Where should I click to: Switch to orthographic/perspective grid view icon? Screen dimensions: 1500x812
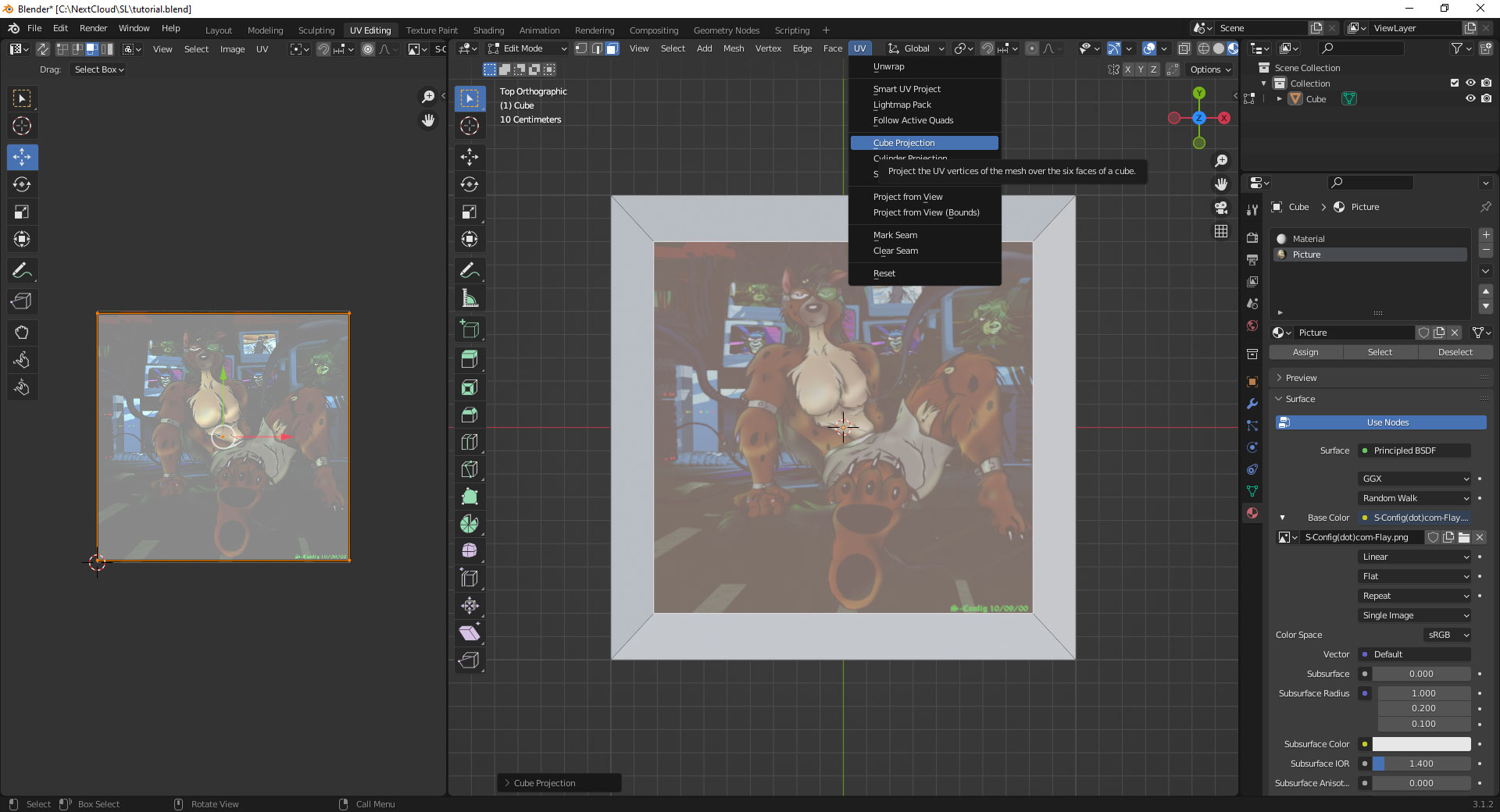click(1221, 231)
